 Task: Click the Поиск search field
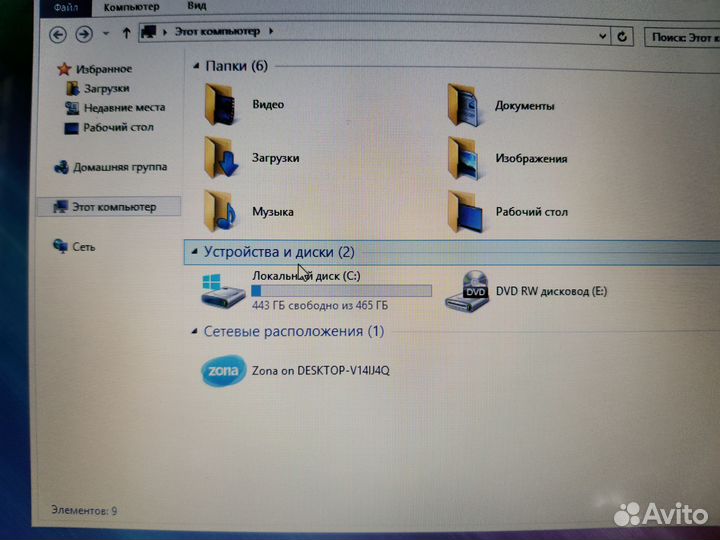point(682,38)
